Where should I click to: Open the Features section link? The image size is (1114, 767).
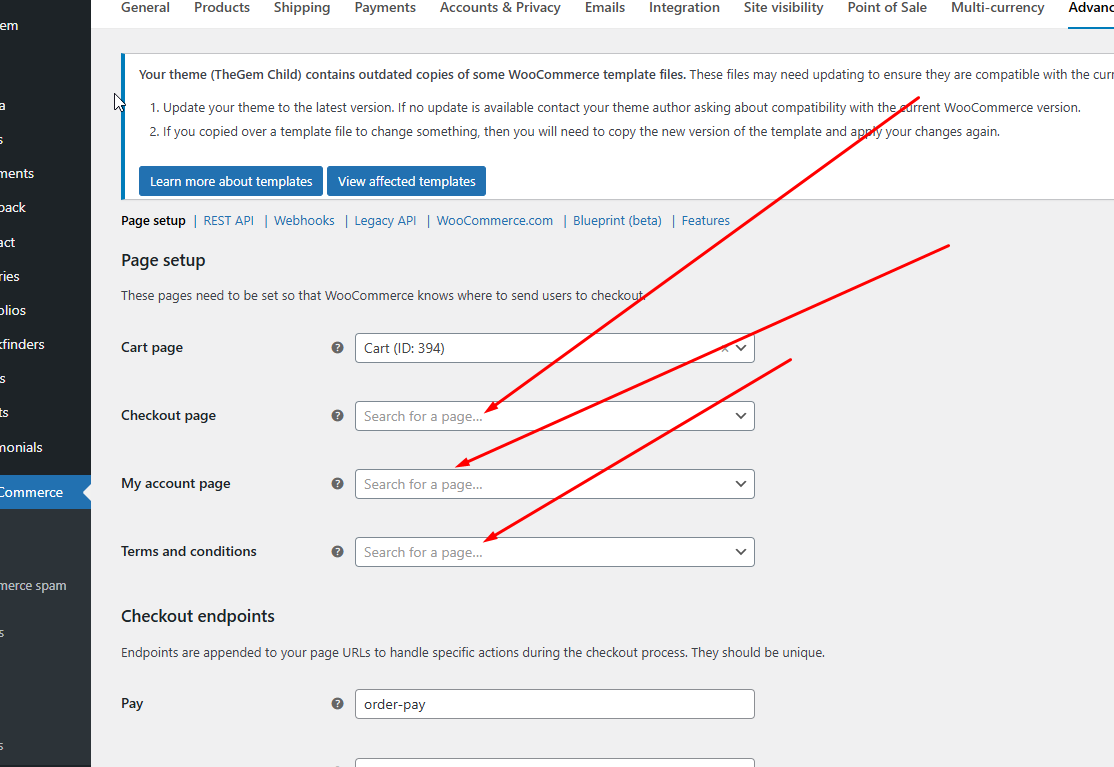click(x=705, y=221)
